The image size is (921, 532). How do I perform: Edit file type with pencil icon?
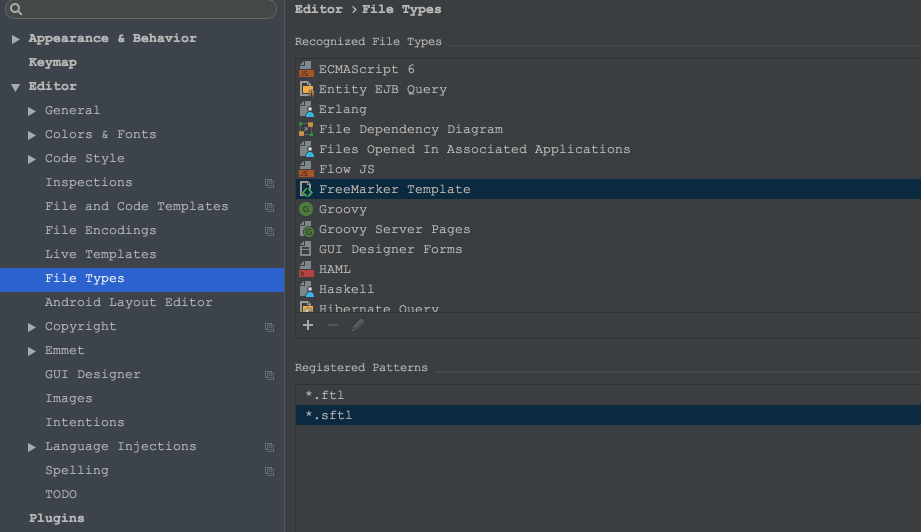(x=358, y=325)
